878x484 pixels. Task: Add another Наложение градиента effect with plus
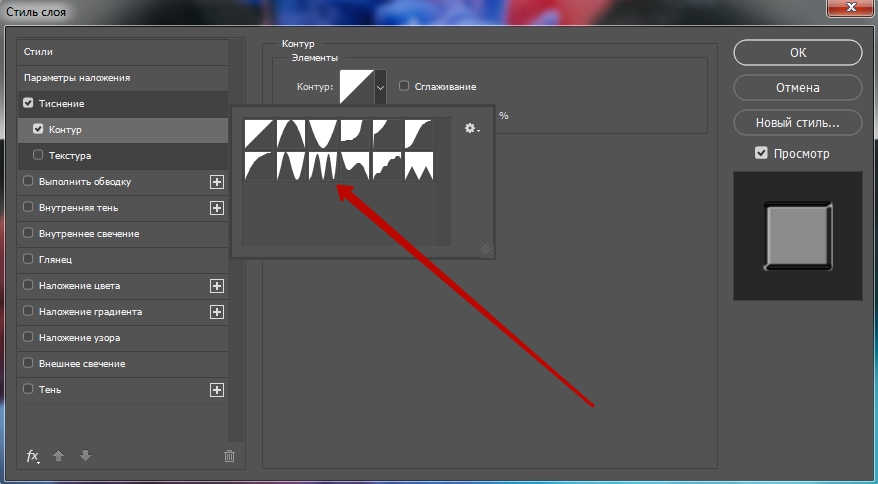217,312
